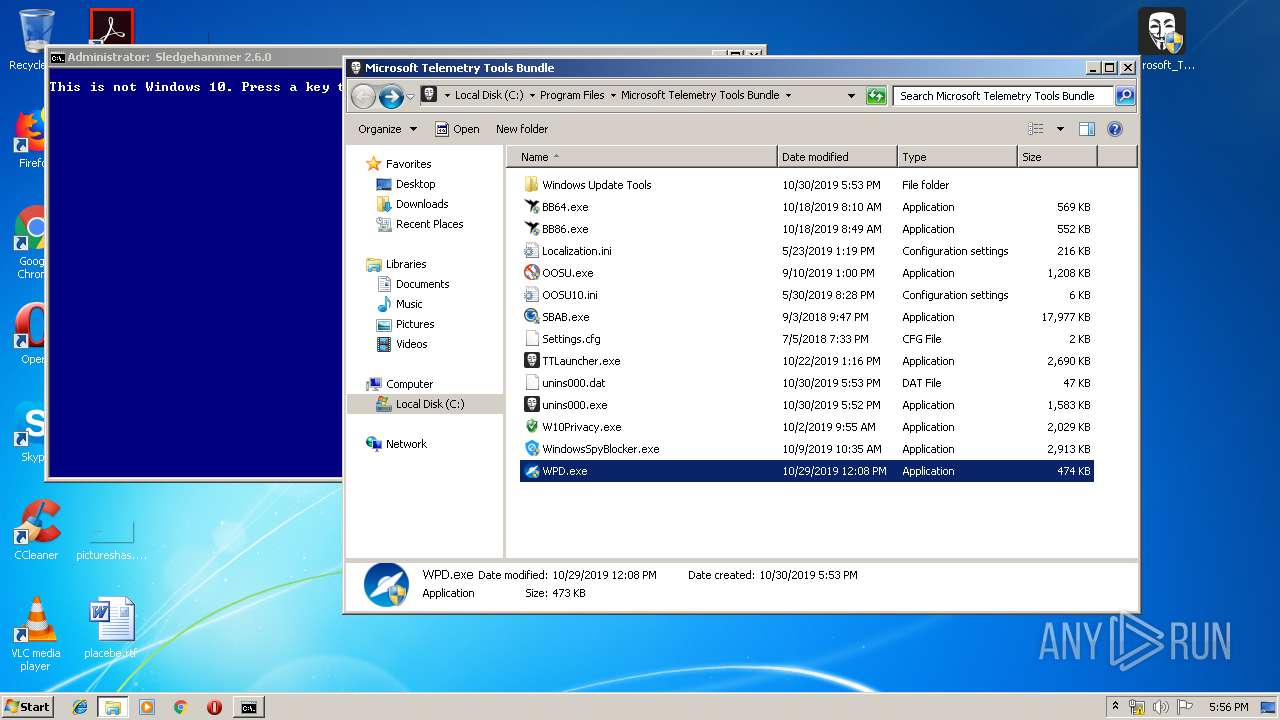Create a New folder from the toolbar

pyautogui.click(x=522, y=129)
